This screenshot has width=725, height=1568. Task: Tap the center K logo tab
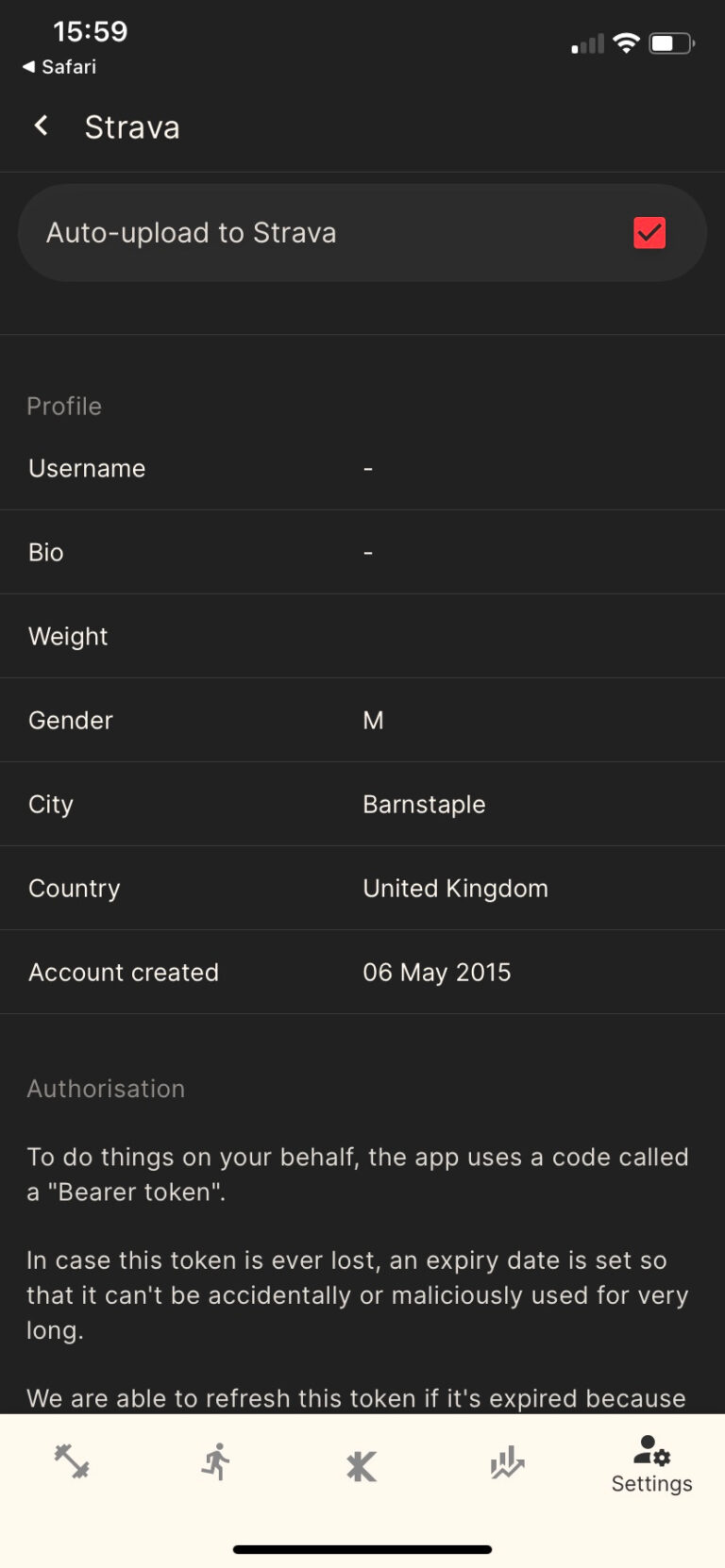(x=362, y=1465)
